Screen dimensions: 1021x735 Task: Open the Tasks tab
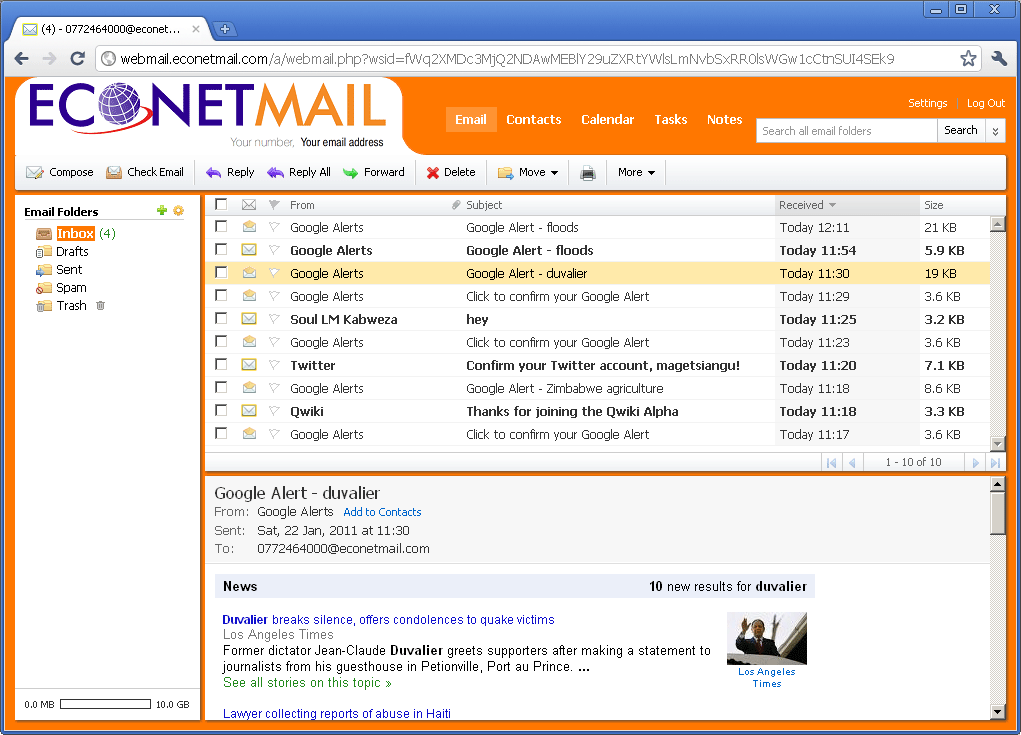tap(671, 120)
